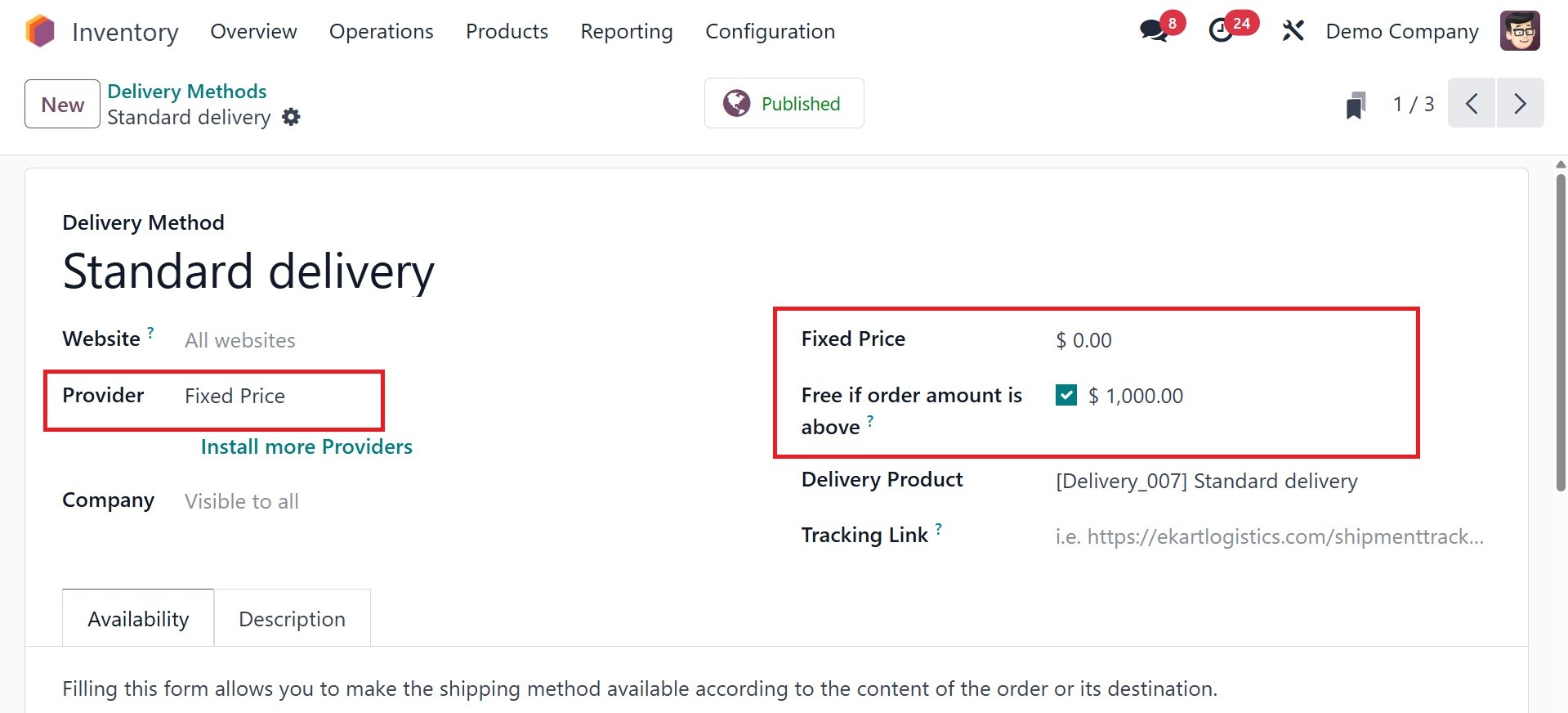Open the Configuration menu
The width and height of the screenshot is (1568, 713).
click(x=770, y=32)
